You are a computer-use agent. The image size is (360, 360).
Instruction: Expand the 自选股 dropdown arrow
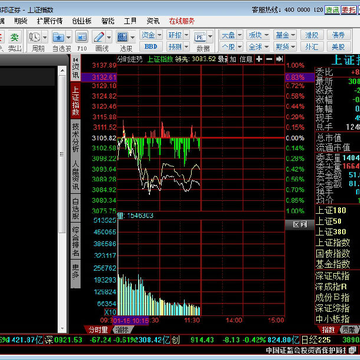(68, 37)
